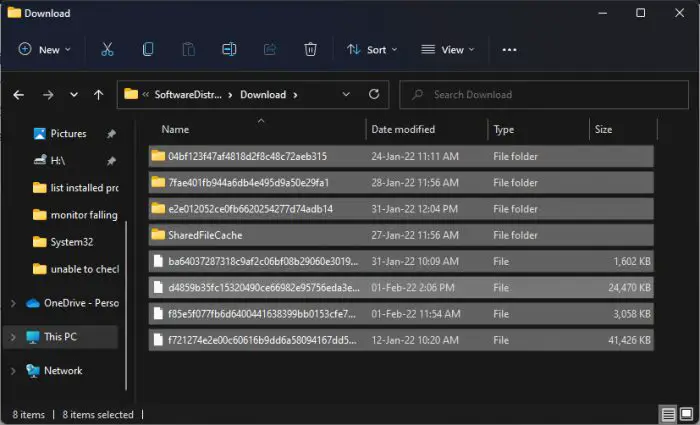
Task: Open the See more ellipsis menu
Action: [x=509, y=49]
